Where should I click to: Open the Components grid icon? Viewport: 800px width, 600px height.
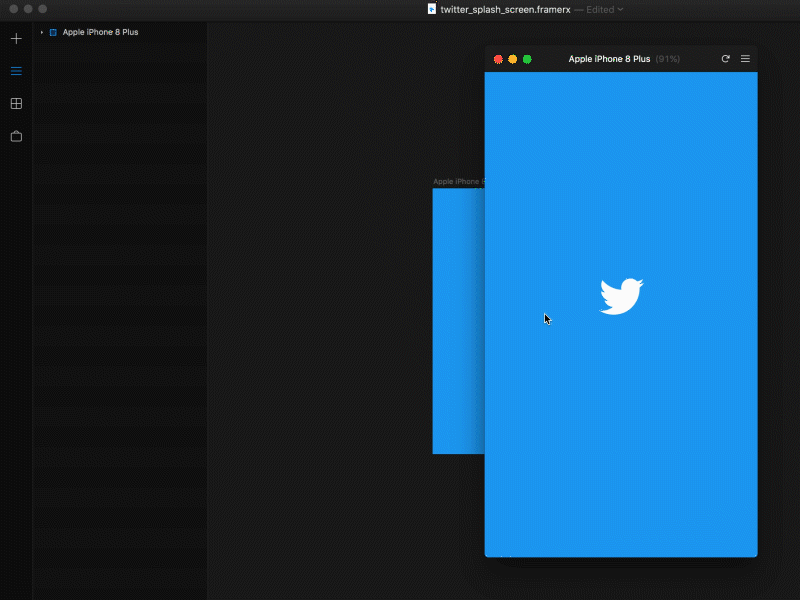16,104
